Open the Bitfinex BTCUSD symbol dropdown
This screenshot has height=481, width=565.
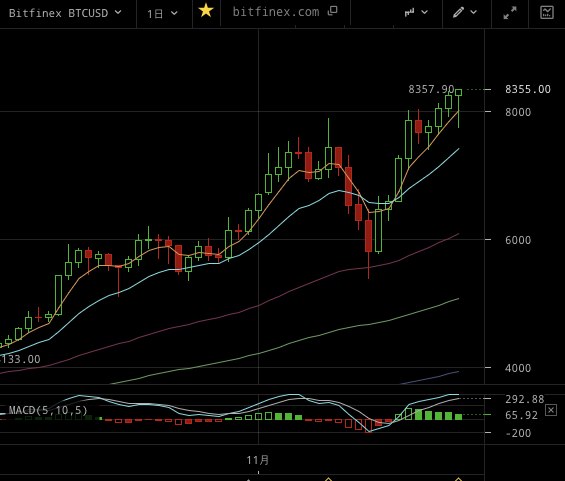pos(66,13)
